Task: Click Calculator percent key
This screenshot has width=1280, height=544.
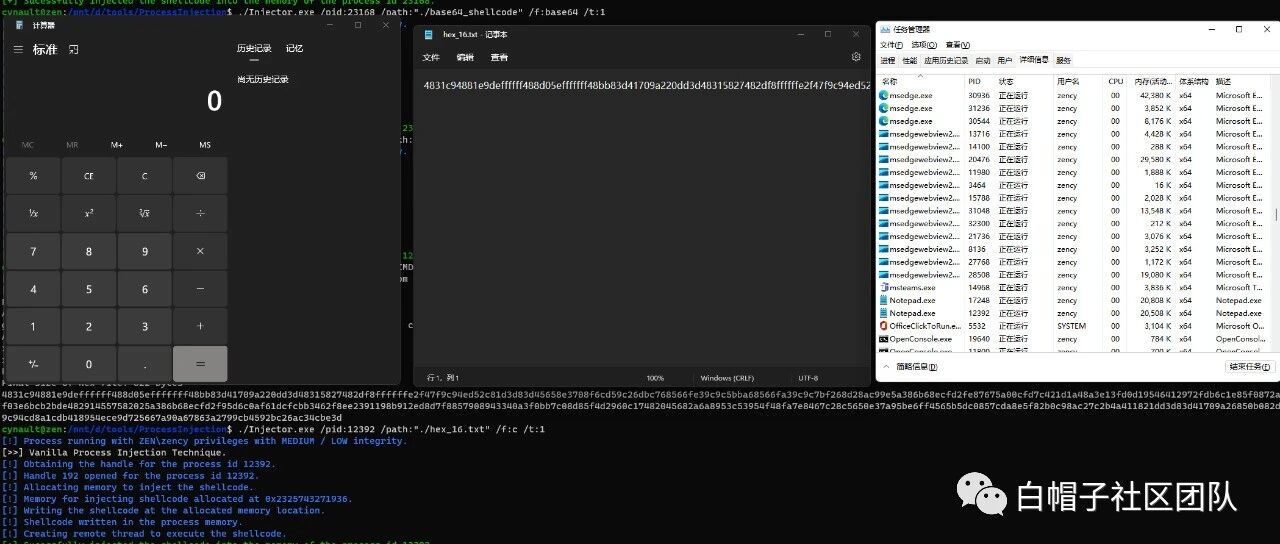Action: (33, 176)
